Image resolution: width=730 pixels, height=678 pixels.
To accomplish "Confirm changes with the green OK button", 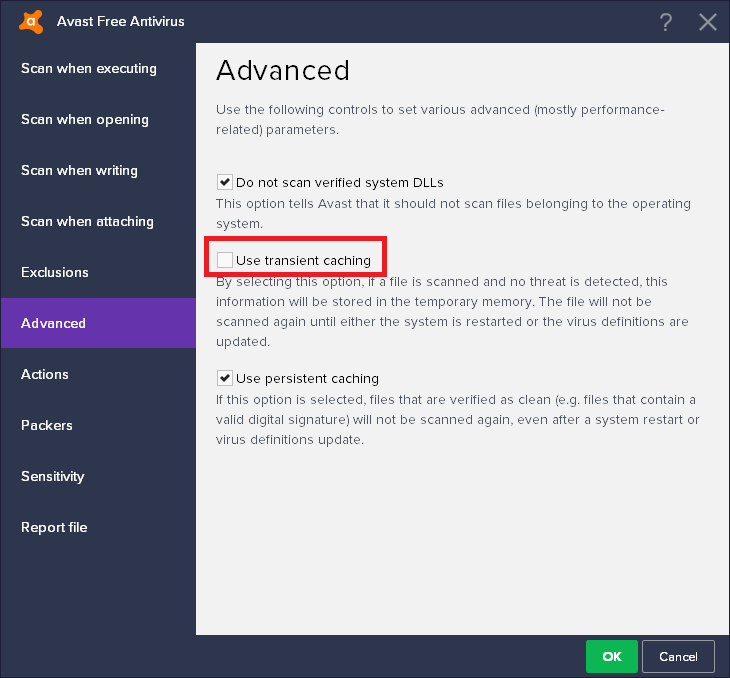I will tap(612, 657).
